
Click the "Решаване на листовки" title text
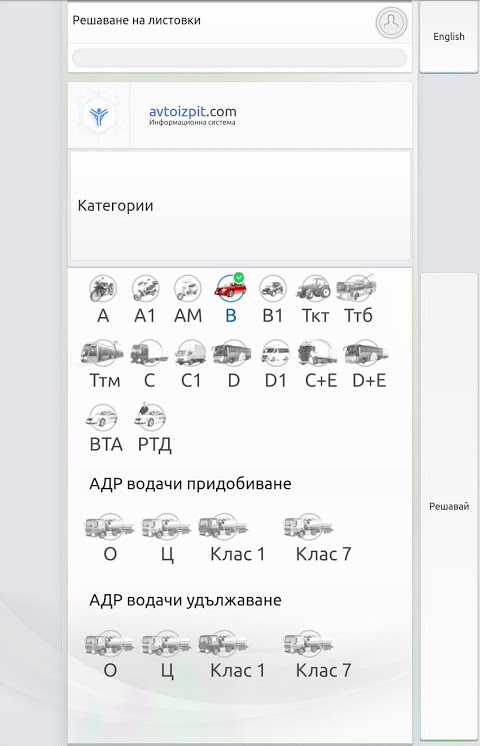coord(137,20)
